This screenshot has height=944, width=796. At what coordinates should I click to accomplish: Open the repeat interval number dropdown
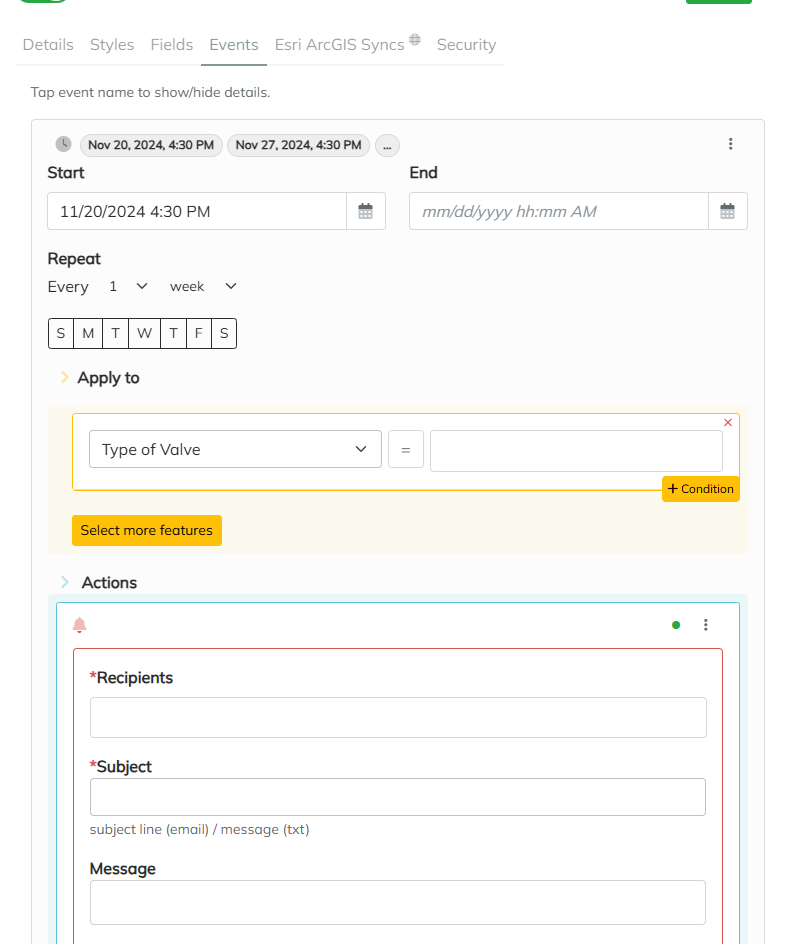click(x=127, y=286)
